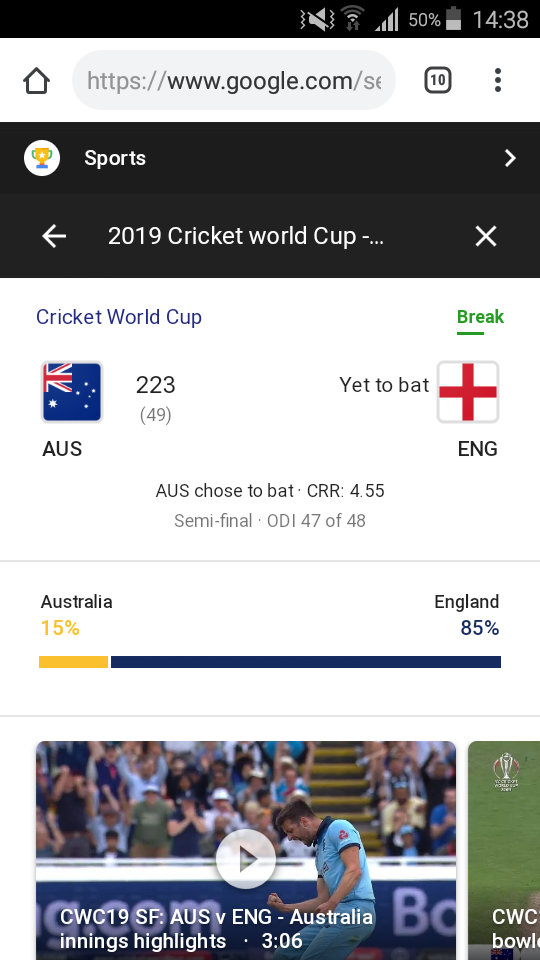Close the 2019 Cricket World Cup panel

[x=486, y=236]
